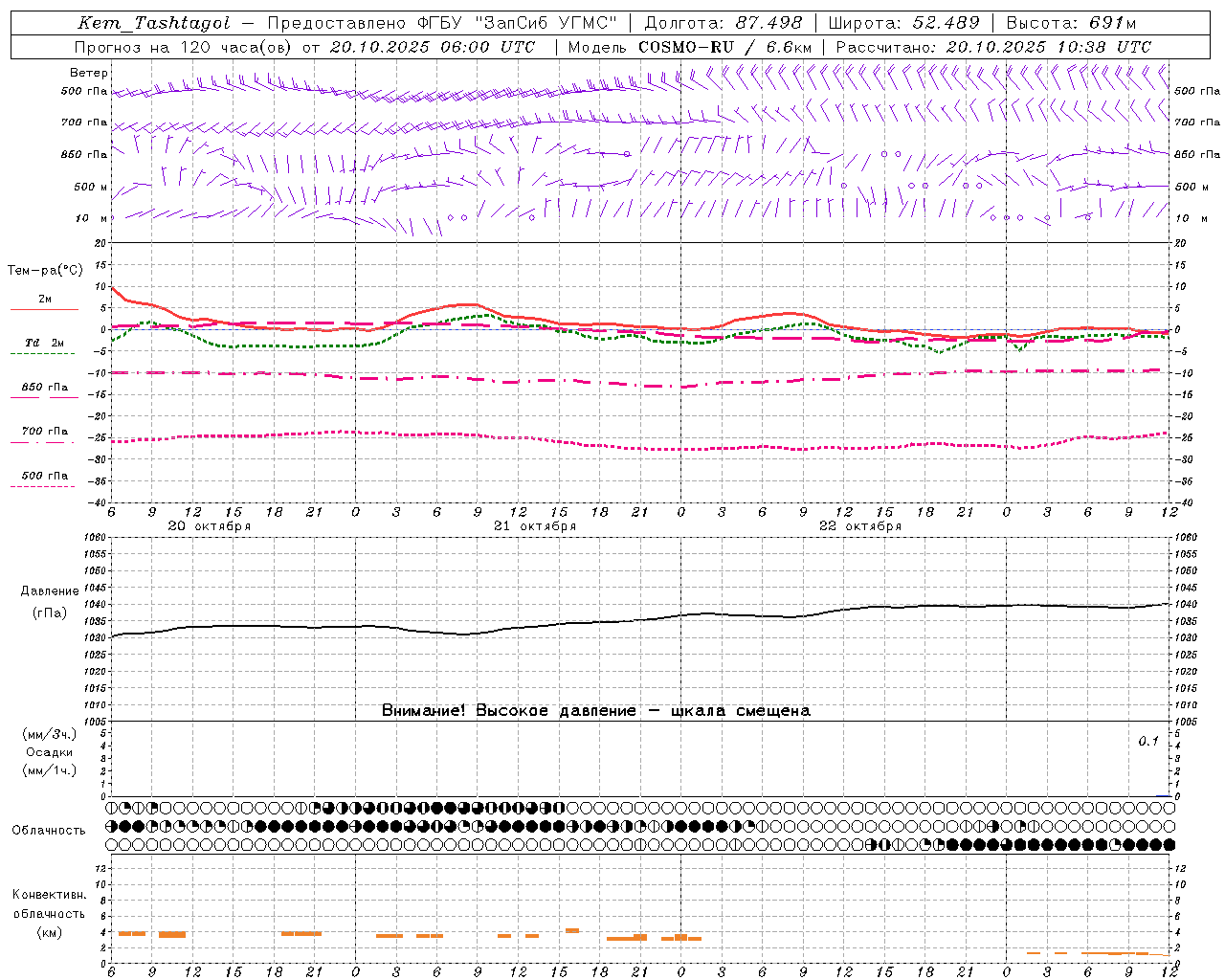Click the station title Kem_Tashtagol
The width and height of the screenshot is (1225, 980).
coord(154,23)
